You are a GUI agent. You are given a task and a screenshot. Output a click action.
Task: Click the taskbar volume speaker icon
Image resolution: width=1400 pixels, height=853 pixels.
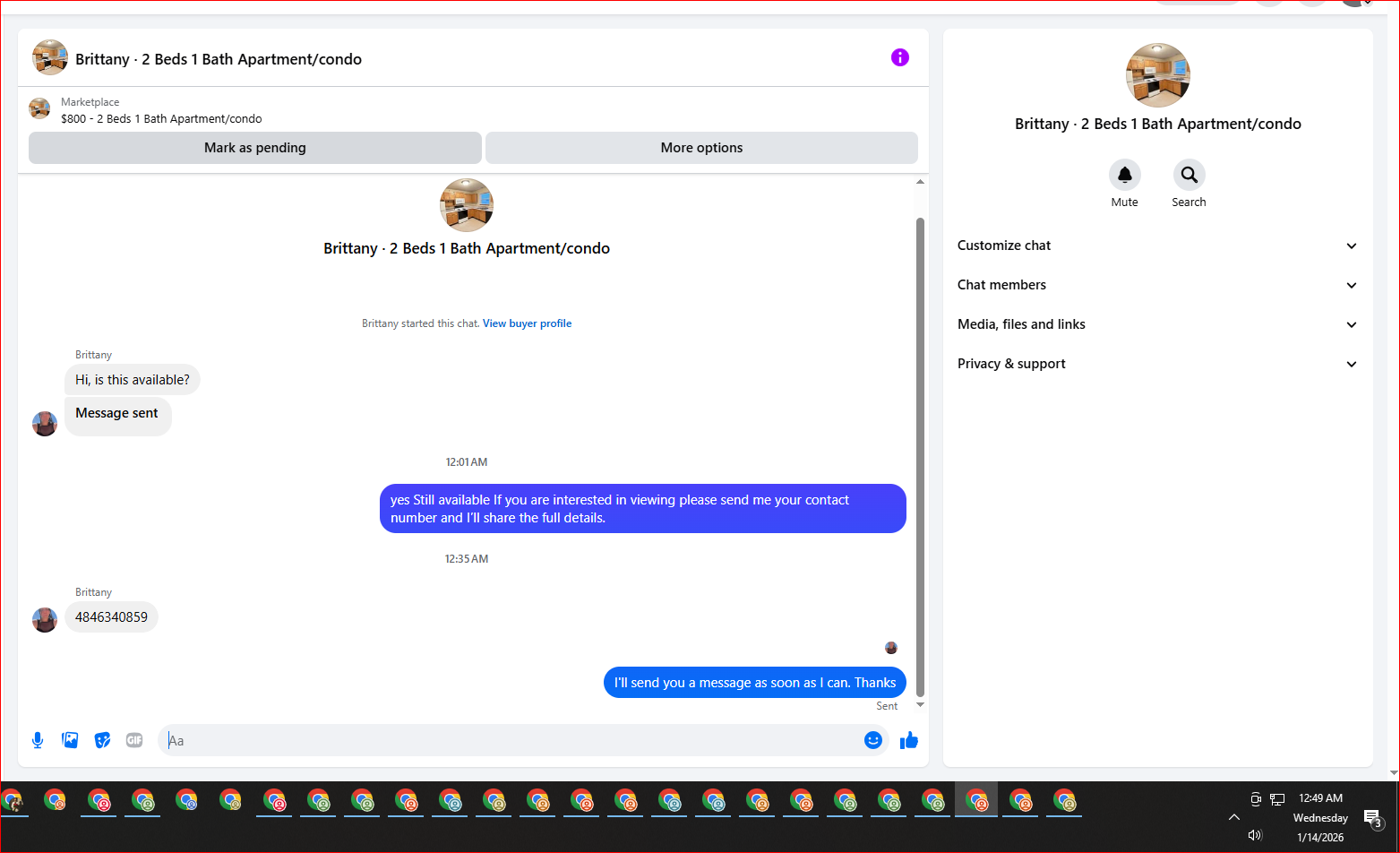1255,835
